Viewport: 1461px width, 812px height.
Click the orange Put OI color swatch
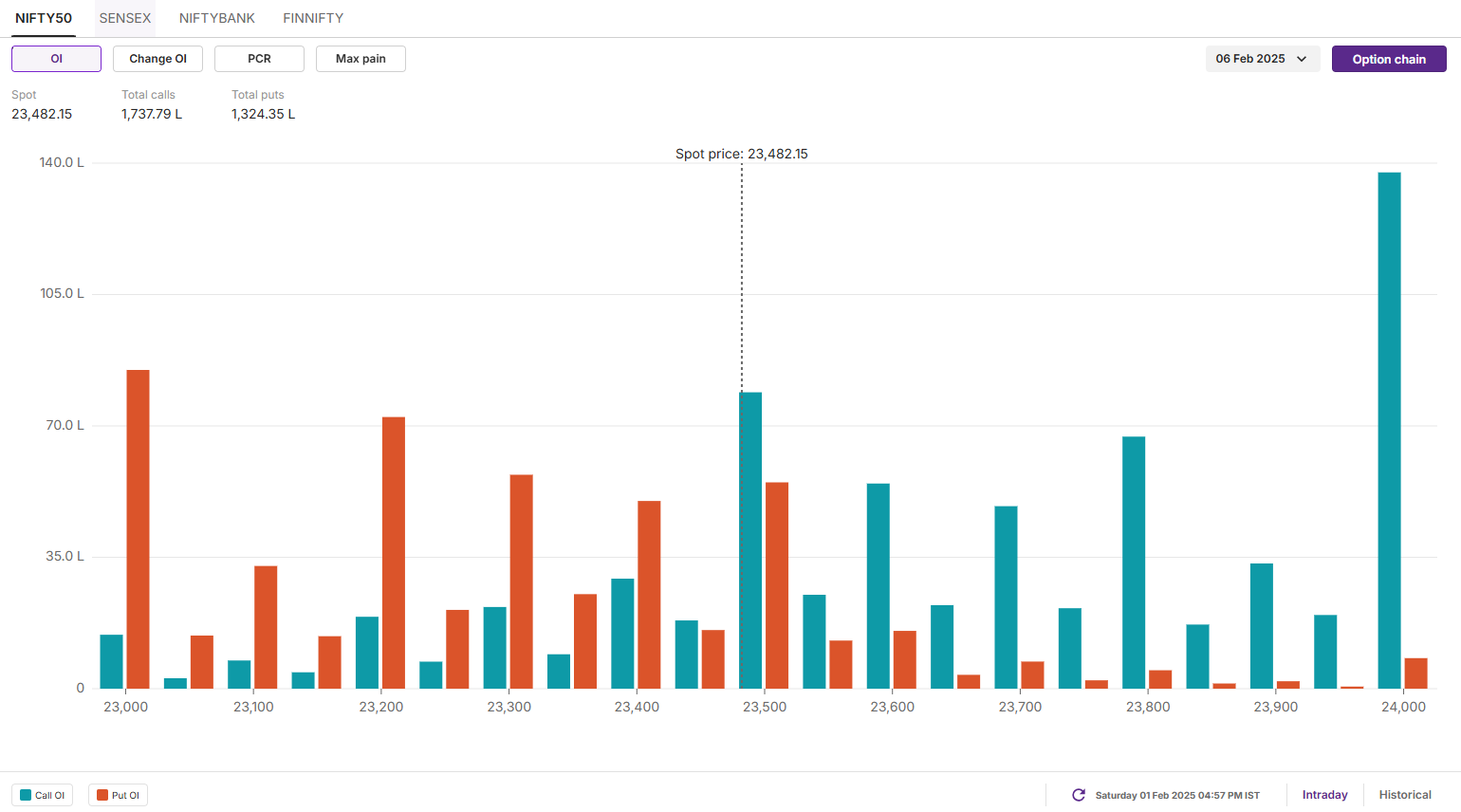coord(102,795)
